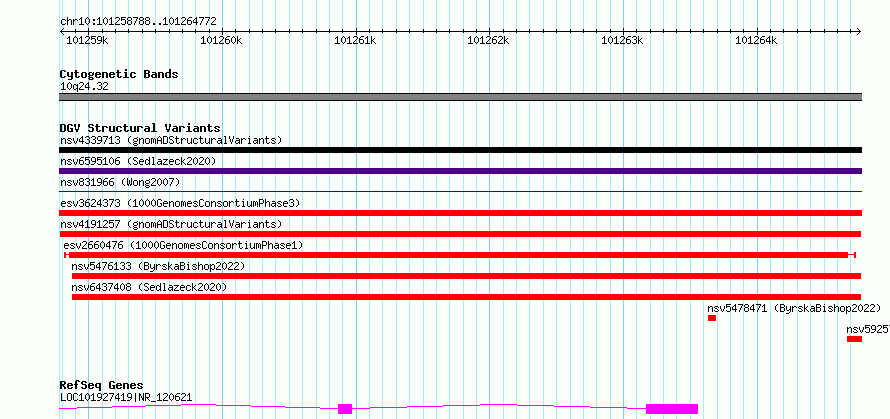Screen dimensions: 890x419
Task: Click the small red nsv5478471 marker
Action: click(712, 318)
